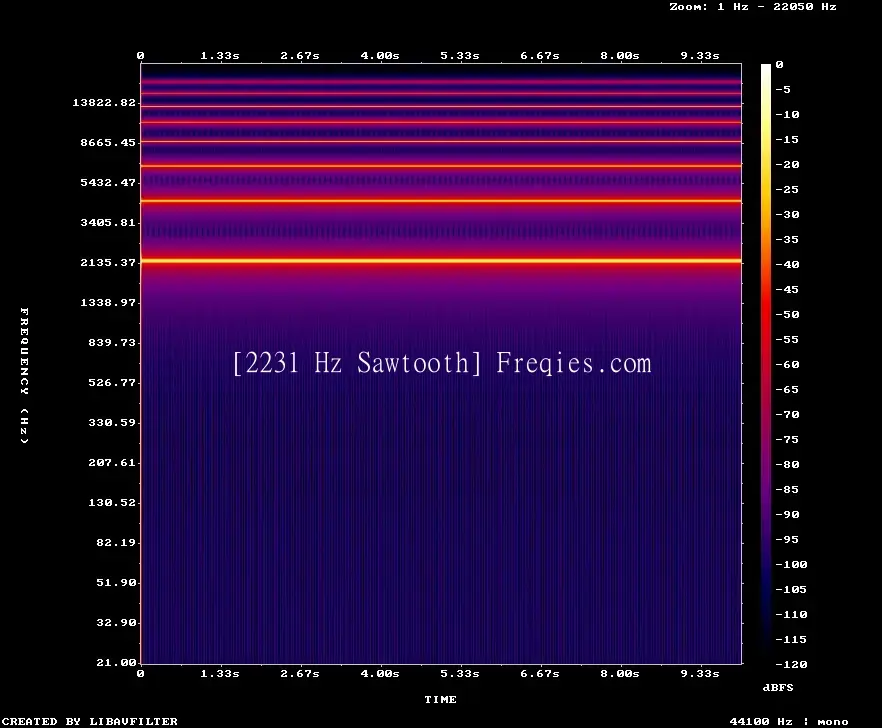Click the -120 dBFS scale label
Screen dimensions: 882x728
click(x=791, y=664)
